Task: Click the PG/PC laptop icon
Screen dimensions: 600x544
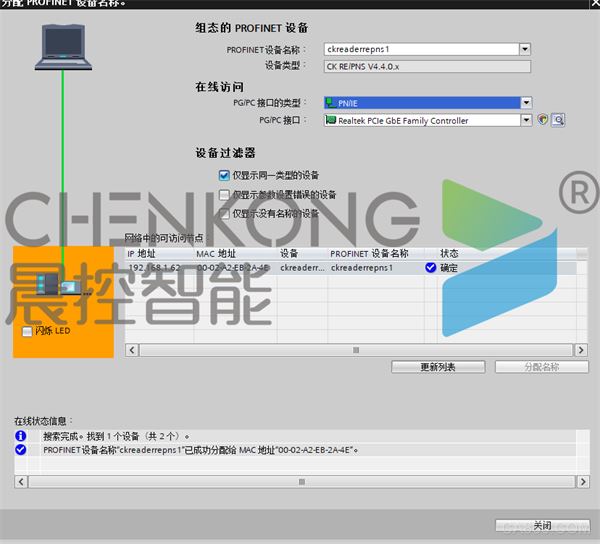Action: click(67, 47)
